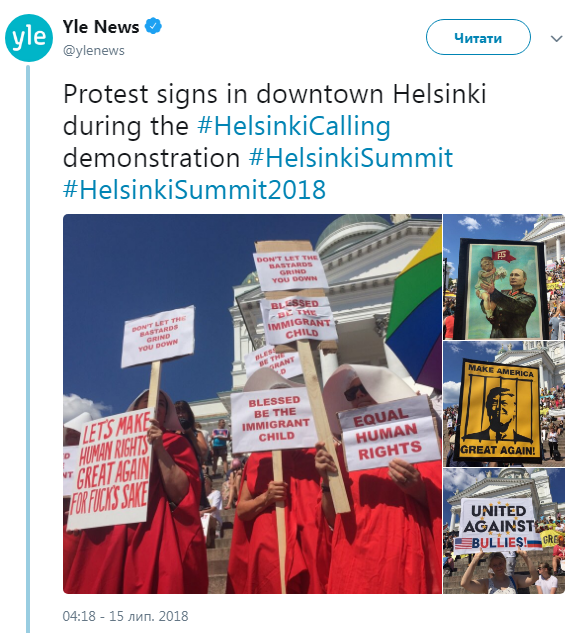Viewport: 585px width, 633px height.
Task: Open the Putin painting photo thumbnail
Action: (x=504, y=277)
